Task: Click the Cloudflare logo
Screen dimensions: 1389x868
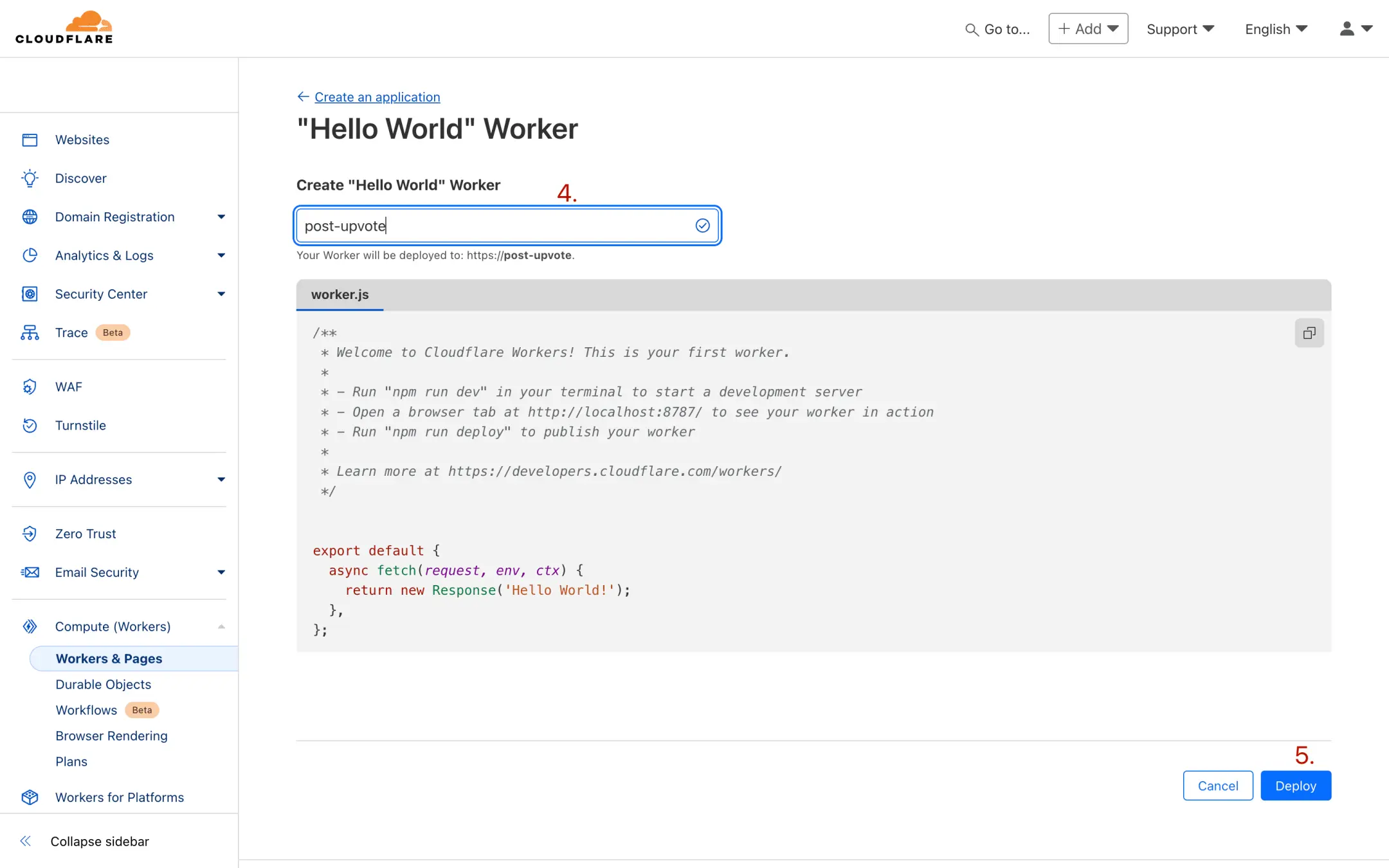Action: pyautogui.click(x=64, y=28)
